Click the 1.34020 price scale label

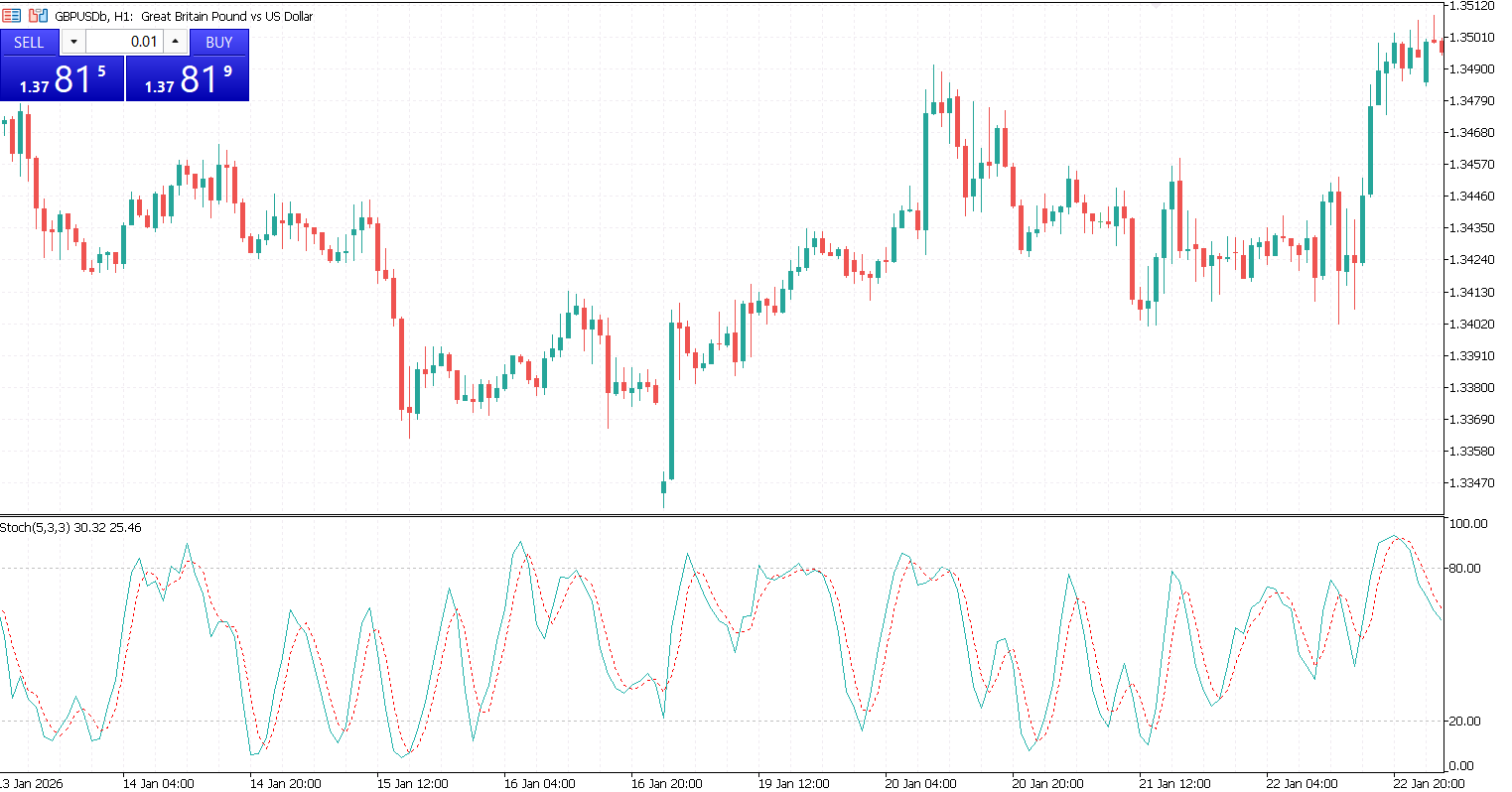click(1472, 324)
